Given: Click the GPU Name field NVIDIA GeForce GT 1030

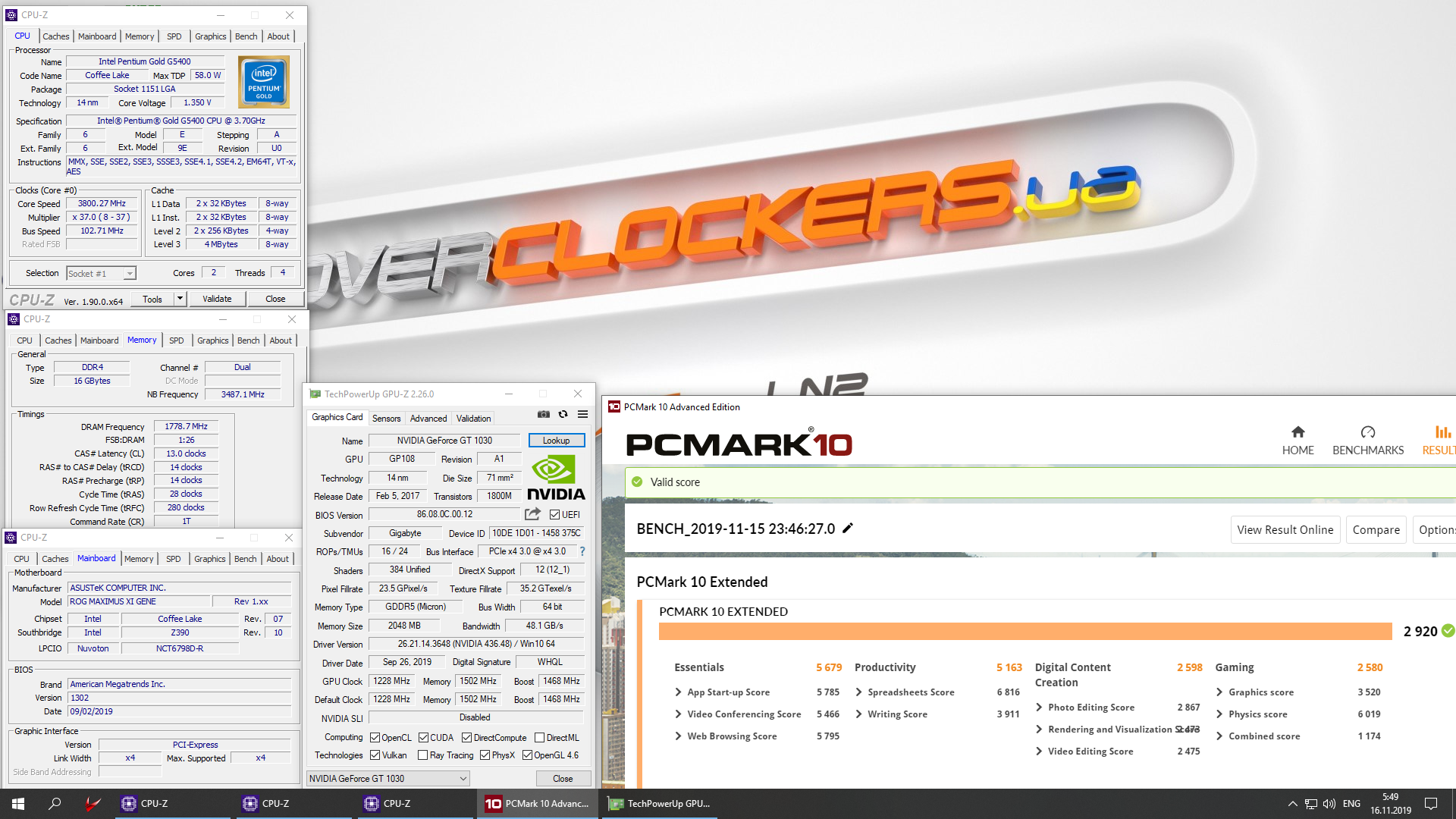Looking at the screenshot, I should click(x=444, y=441).
